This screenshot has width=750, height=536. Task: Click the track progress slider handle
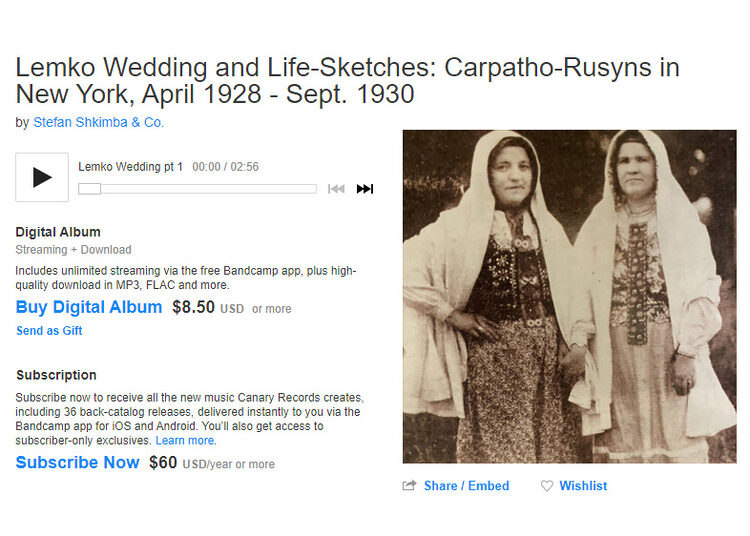[89, 189]
